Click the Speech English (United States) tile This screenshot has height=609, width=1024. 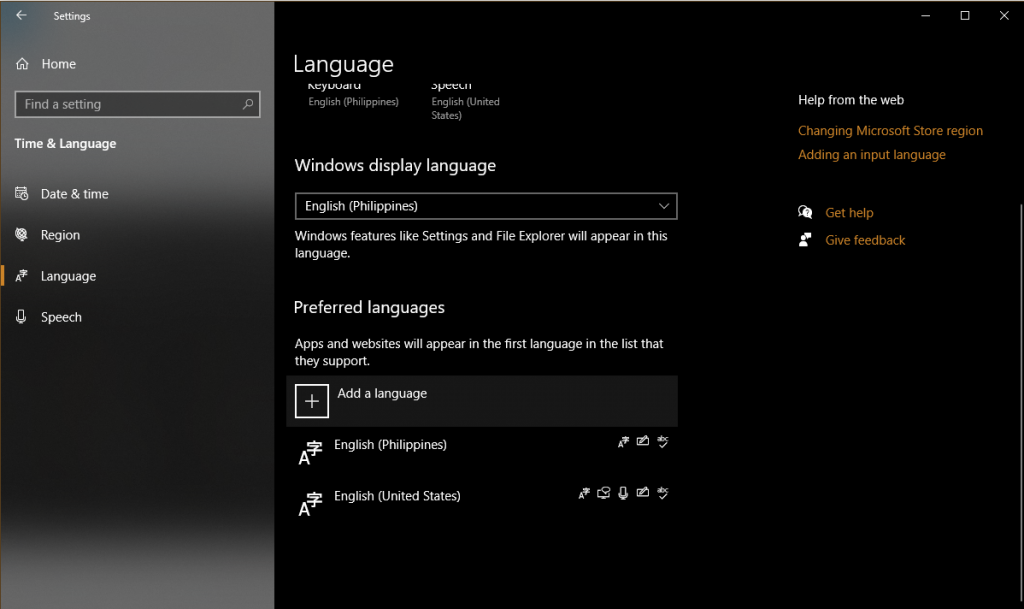466,102
